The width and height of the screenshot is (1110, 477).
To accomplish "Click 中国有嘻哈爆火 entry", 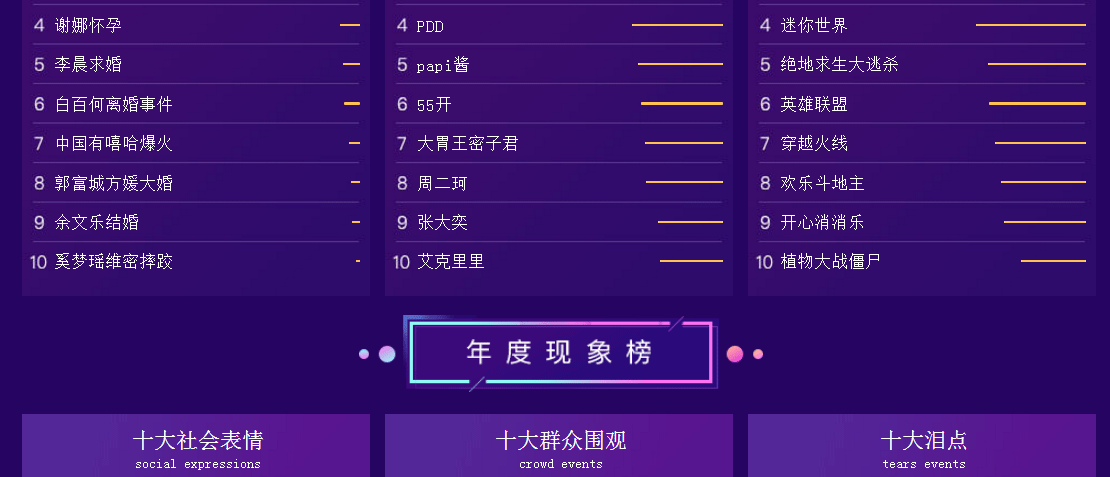I will click(x=196, y=144).
